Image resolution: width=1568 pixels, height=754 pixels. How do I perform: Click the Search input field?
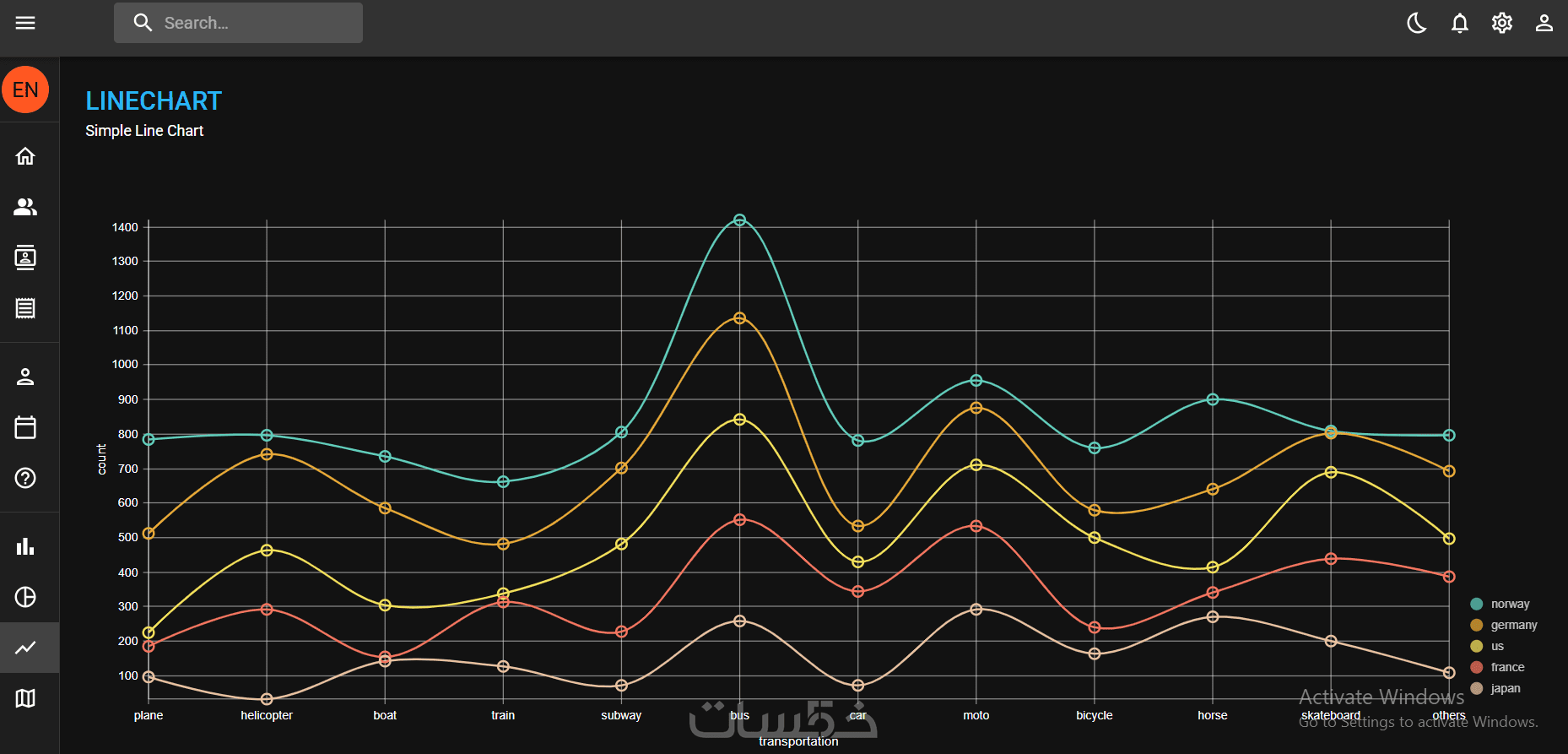(238, 23)
